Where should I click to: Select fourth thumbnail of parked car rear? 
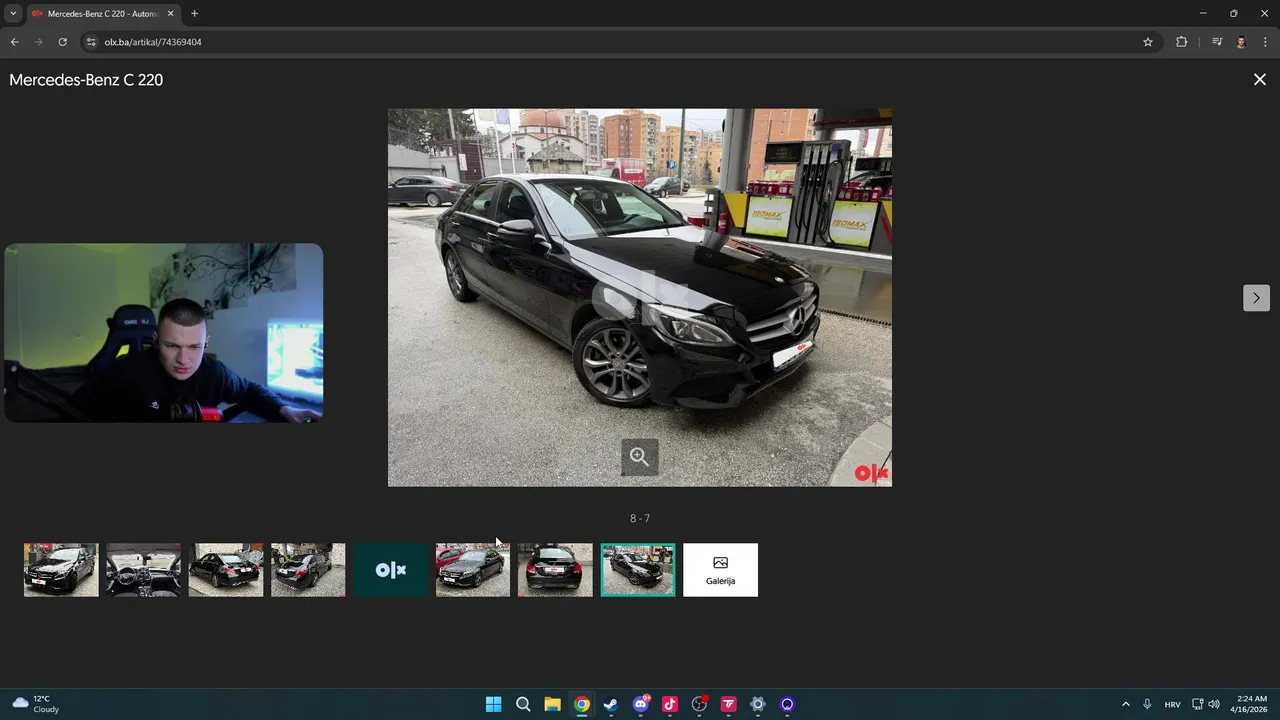pyautogui.click(x=308, y=570)
